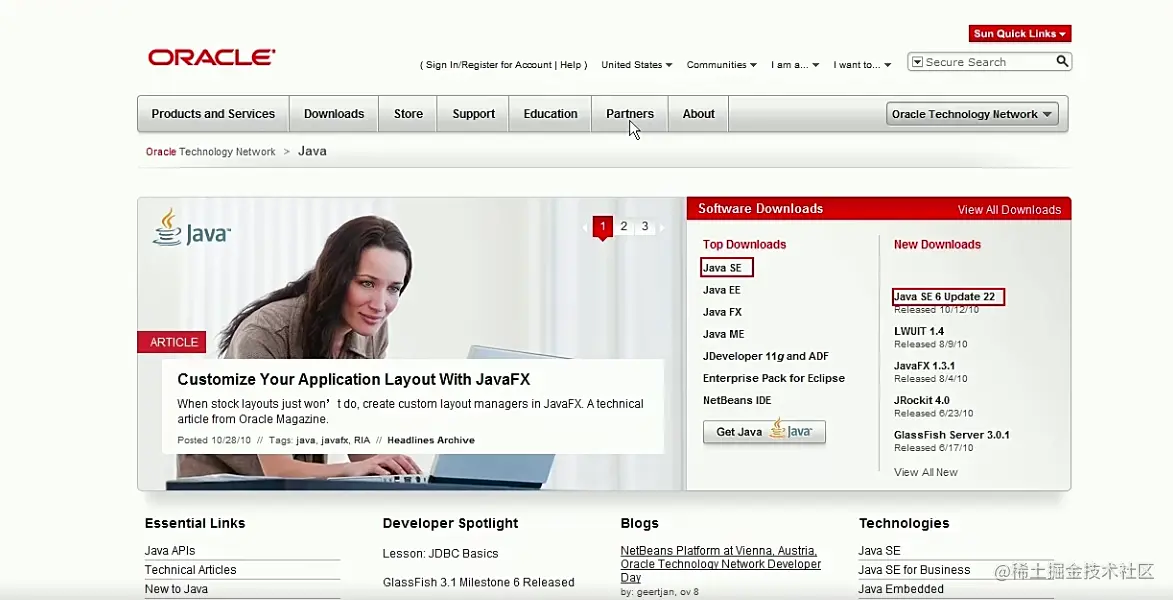Open New to Java link
1173x600 pixels.
tap(176, 590)
